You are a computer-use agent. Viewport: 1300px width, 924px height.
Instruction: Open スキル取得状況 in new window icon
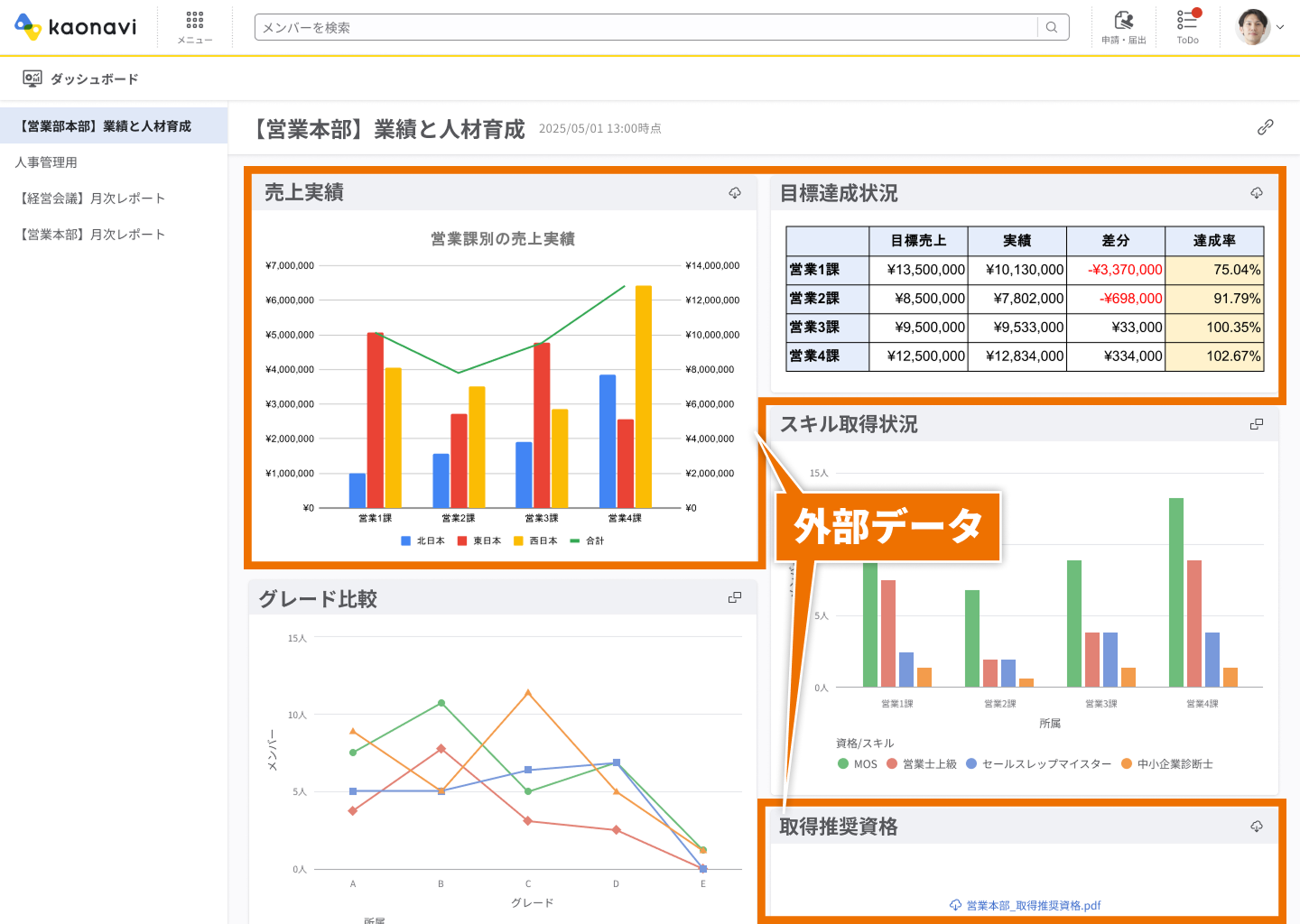(1257, 424)
